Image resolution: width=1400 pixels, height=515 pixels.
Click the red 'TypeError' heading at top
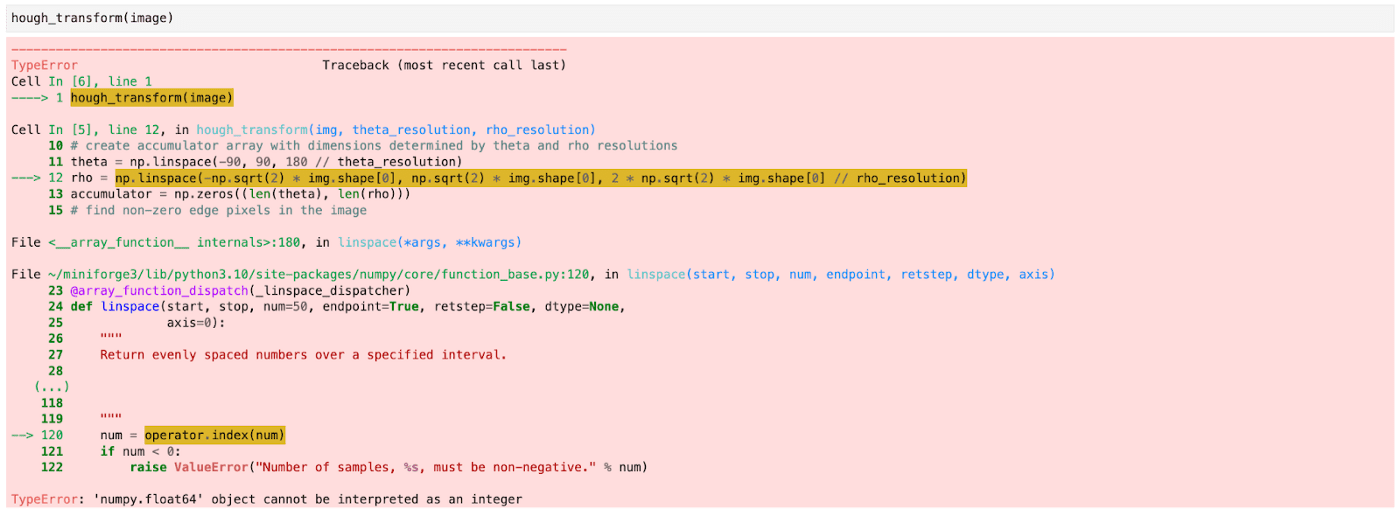[44, 65]
